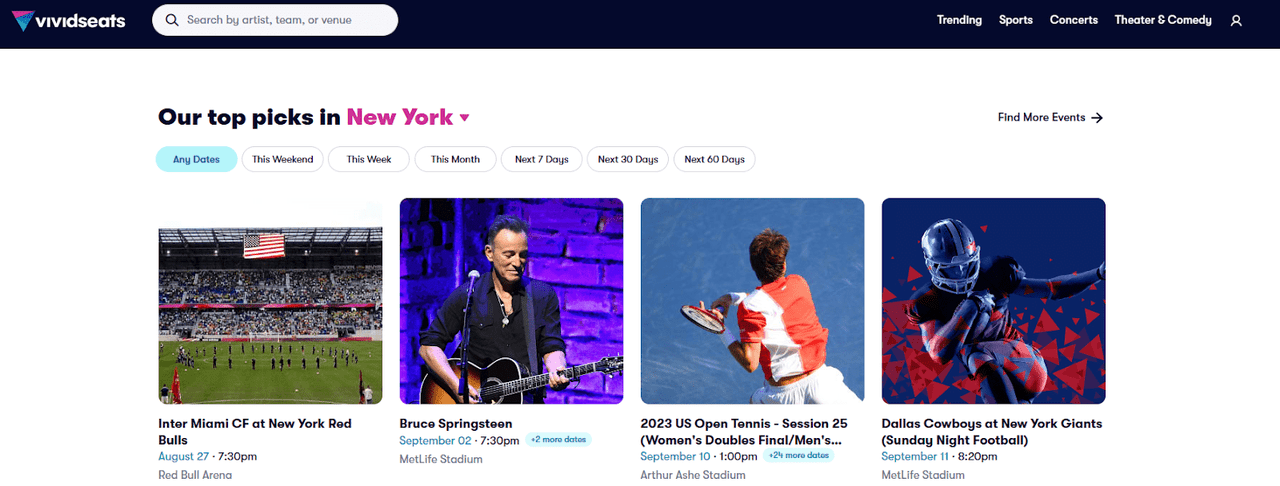Focus the artist, team, or venue search field

275,20
